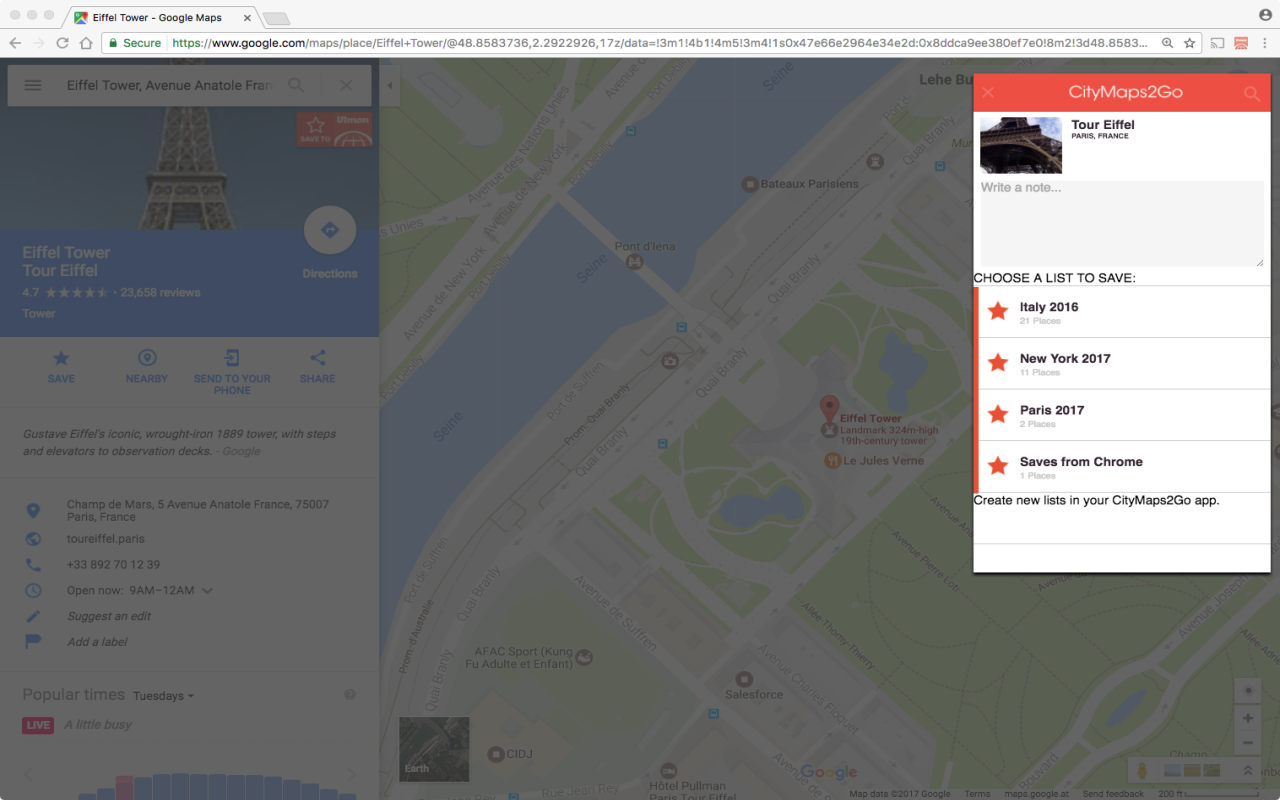Viewport: 1280px width, 800px height.
Task: Click the Save To Ulmon photo badge
Action: 334,129
